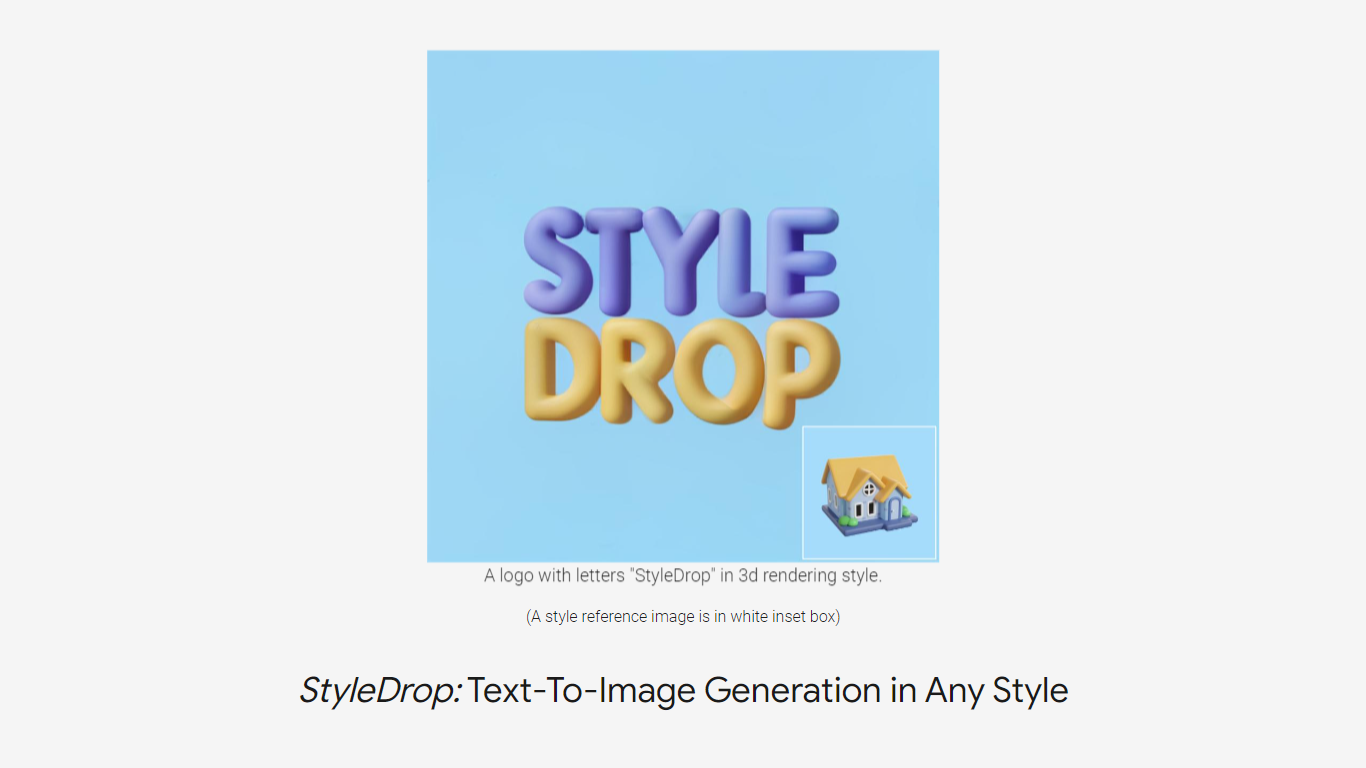The image size is (1366, 768).
Task: Click the purple letter E in STYLE
Action: click(806, 262)
